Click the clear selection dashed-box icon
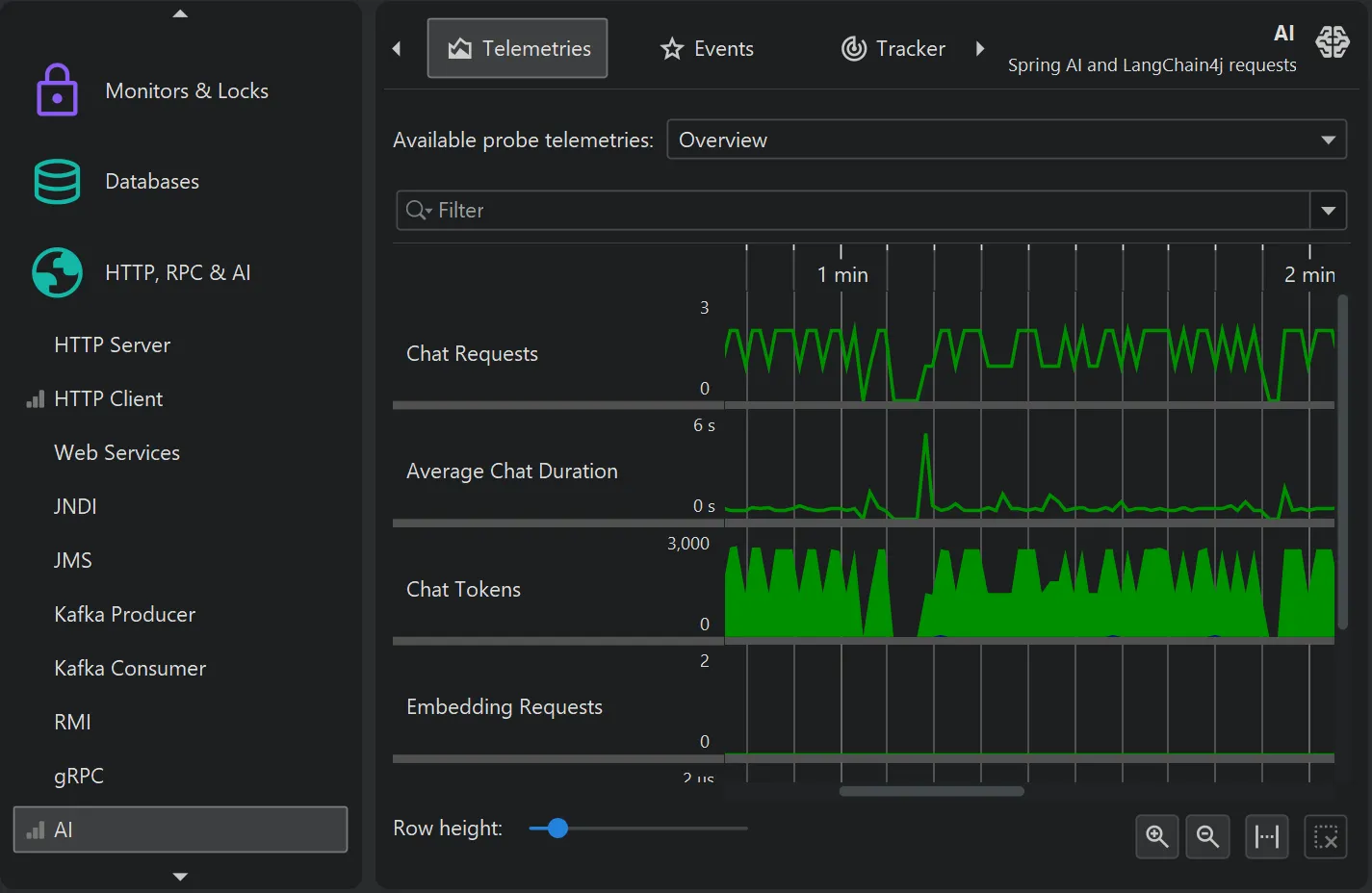Screen dimensions: 1372x893 [x=1325, y=837]
